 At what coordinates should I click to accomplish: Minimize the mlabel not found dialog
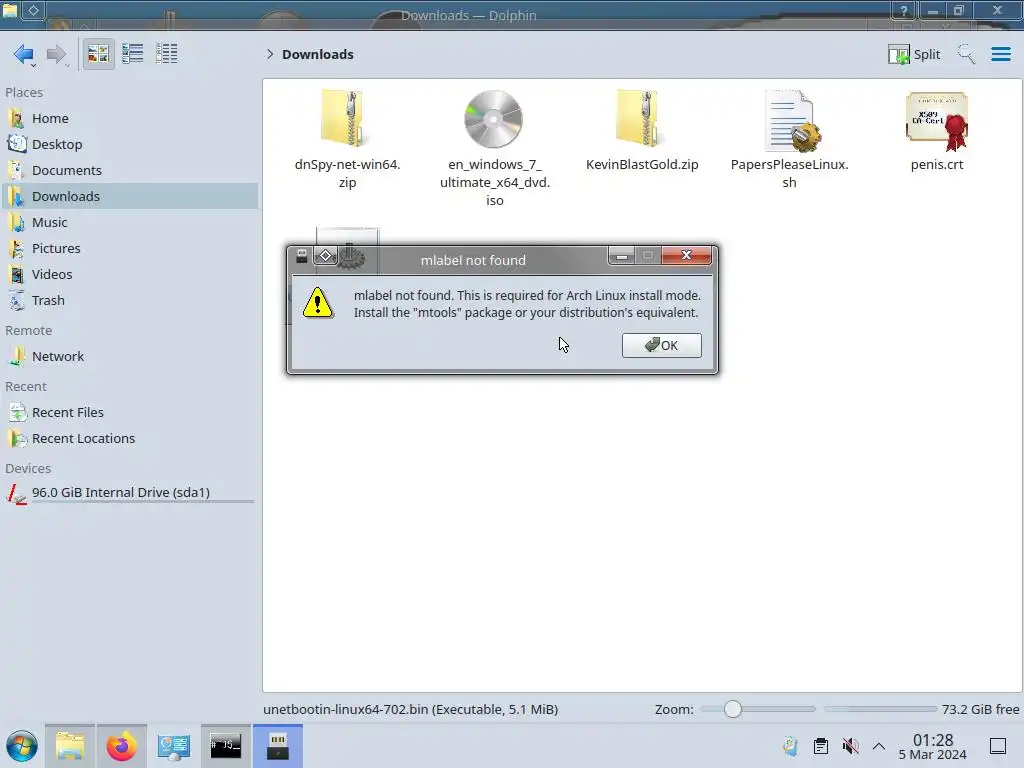(622, 255)
